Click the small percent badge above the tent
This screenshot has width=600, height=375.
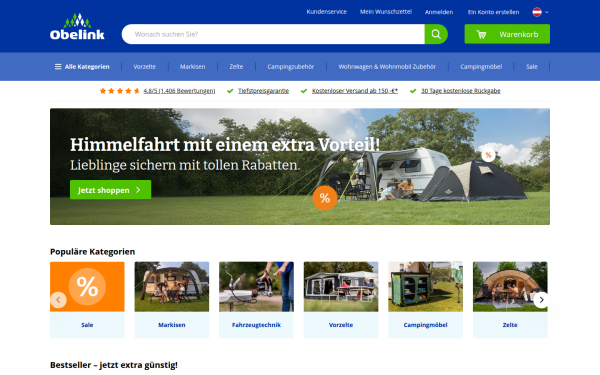click(x=488, y=155)
